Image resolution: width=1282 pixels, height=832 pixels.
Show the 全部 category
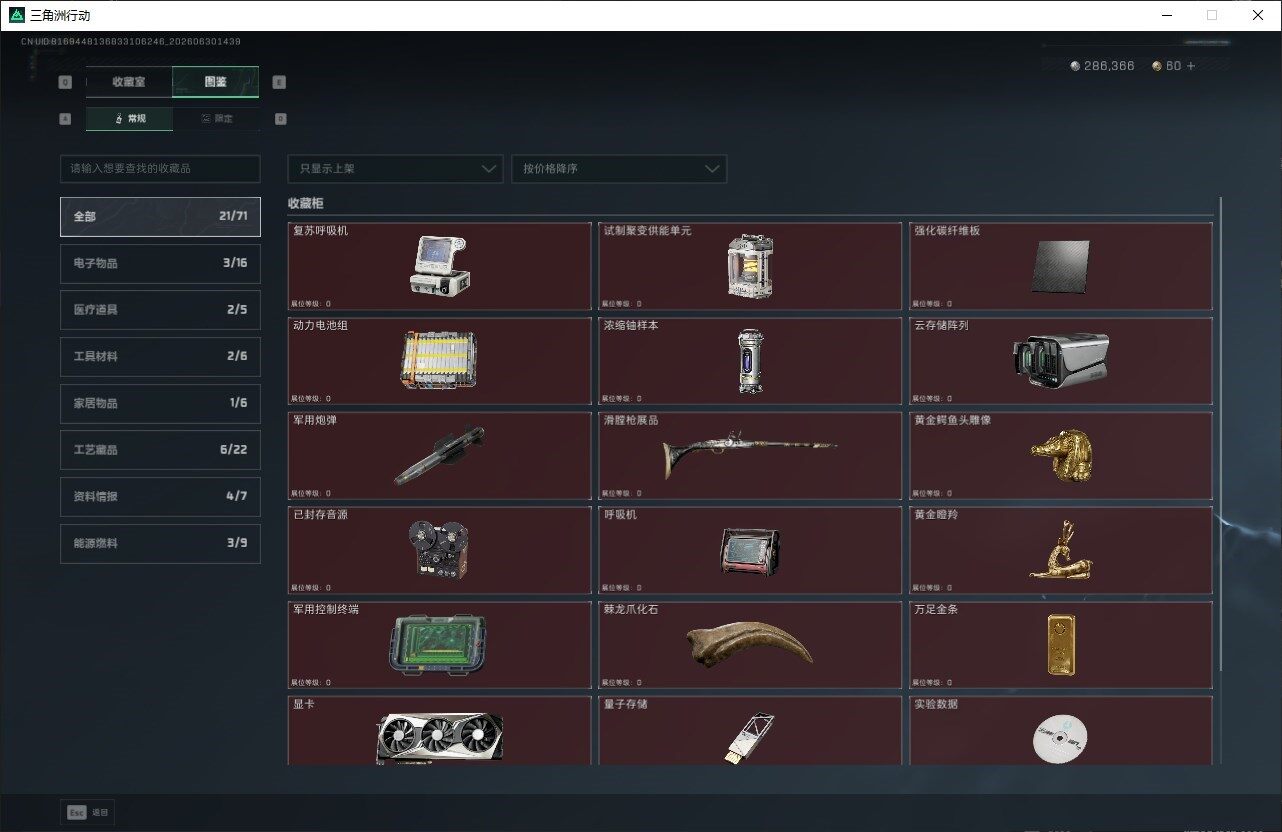(160, 216)
